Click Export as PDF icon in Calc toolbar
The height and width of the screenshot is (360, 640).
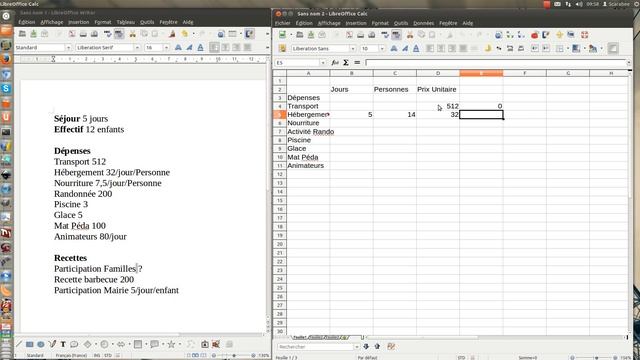pyautogui.click(x=349, y=35)
